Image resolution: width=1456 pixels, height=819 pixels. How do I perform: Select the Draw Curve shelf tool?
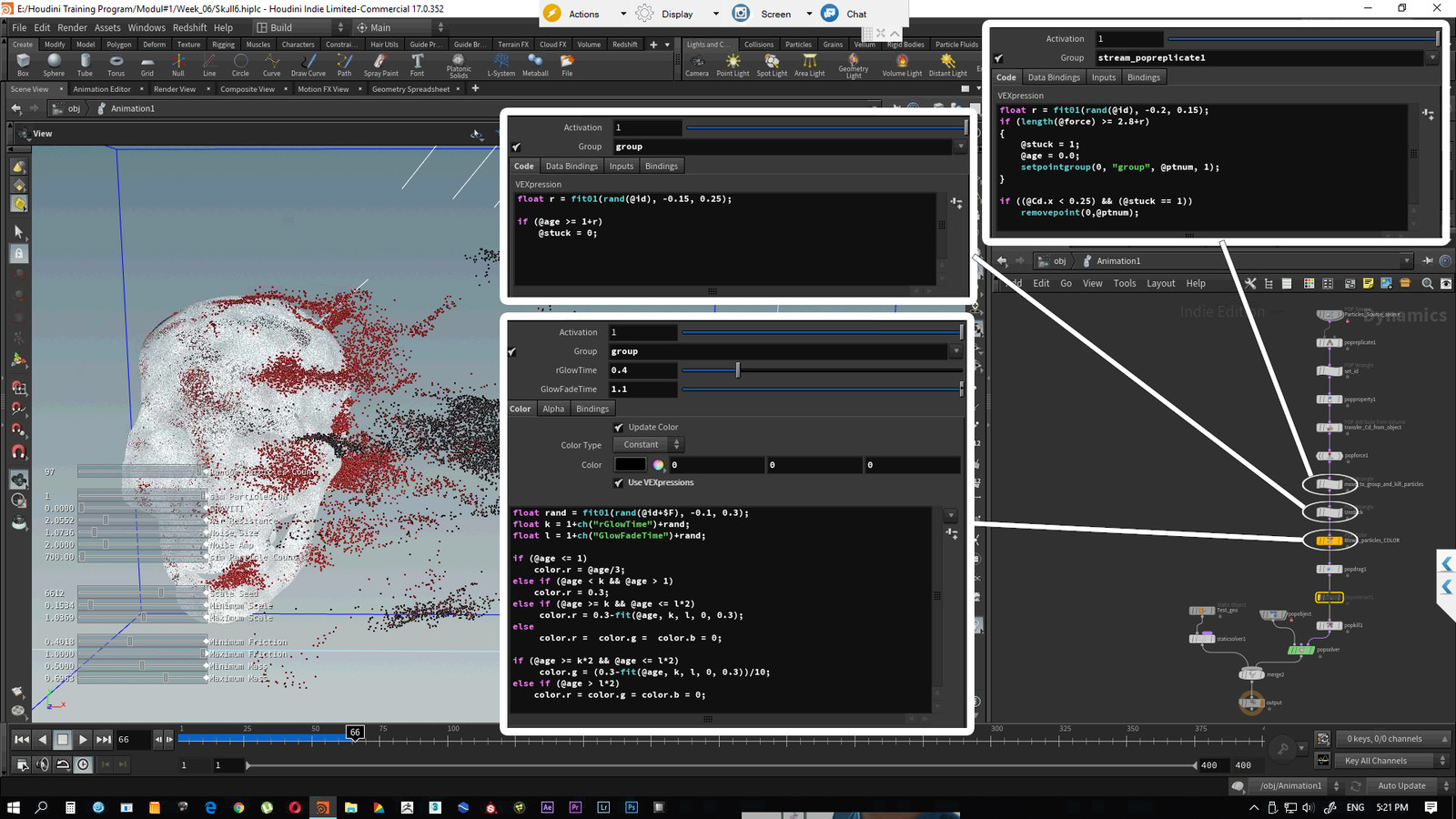pos(308,62)
